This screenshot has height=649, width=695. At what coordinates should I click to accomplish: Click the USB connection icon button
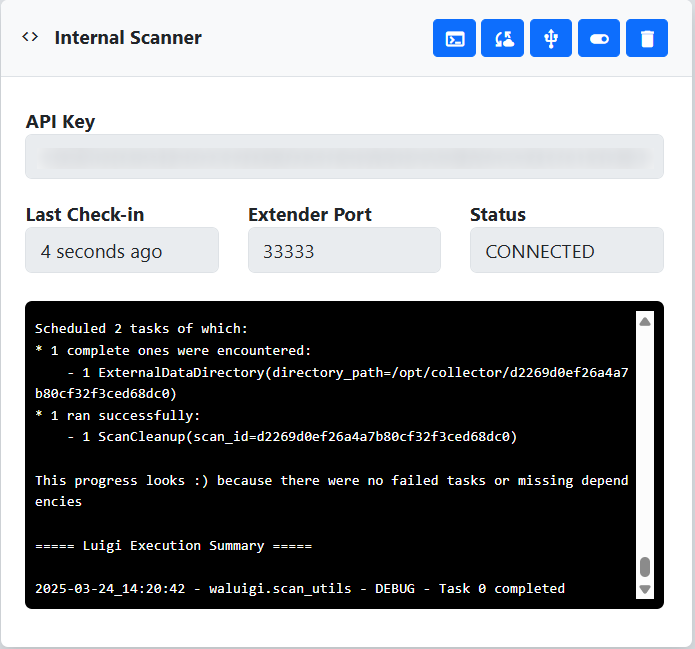550,39
